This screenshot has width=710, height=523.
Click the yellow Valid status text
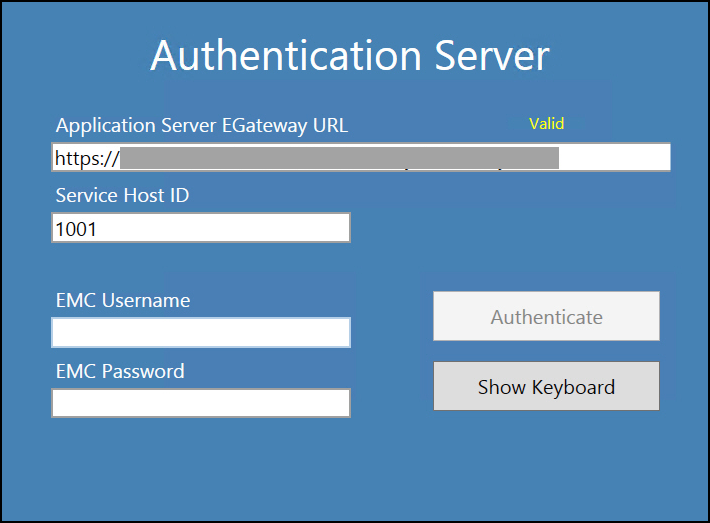(x=547, y=124)
